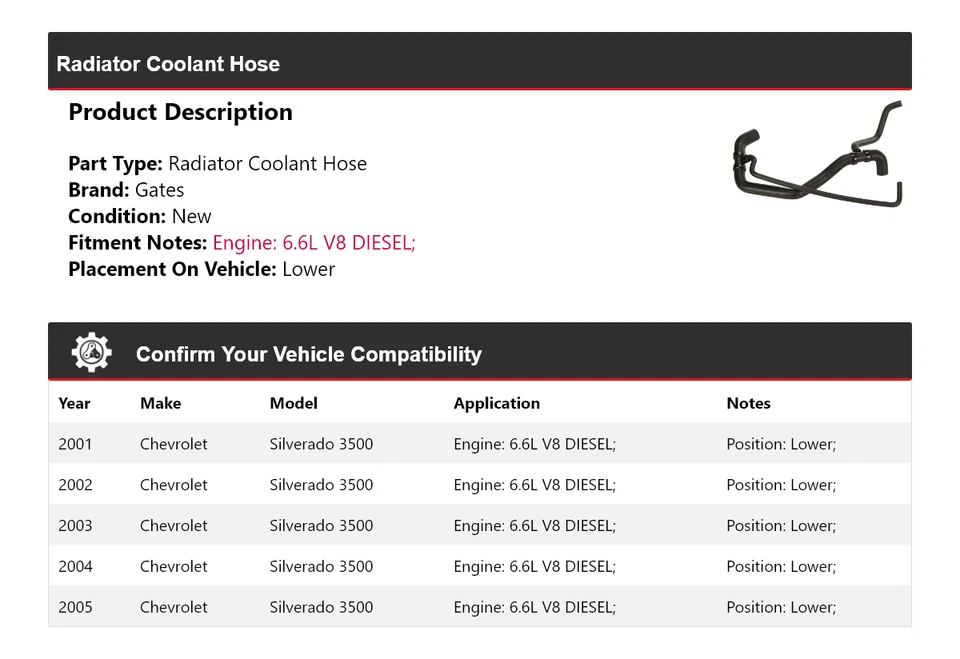960x659 pixels.
Task: Select the 2001 year cell
Action: [75, 444]
